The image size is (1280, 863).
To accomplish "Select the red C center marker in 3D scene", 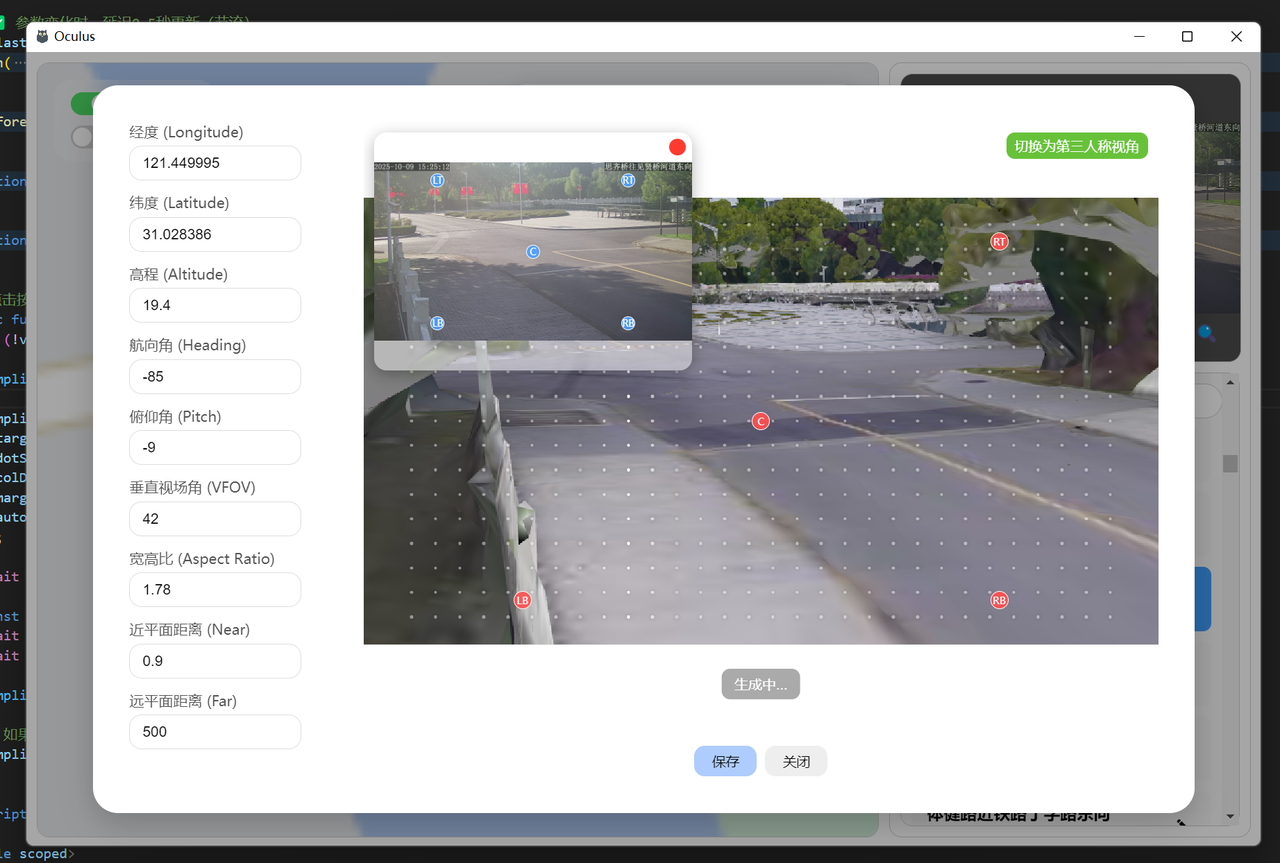I will pyautogui.click(x=760, y=421).
